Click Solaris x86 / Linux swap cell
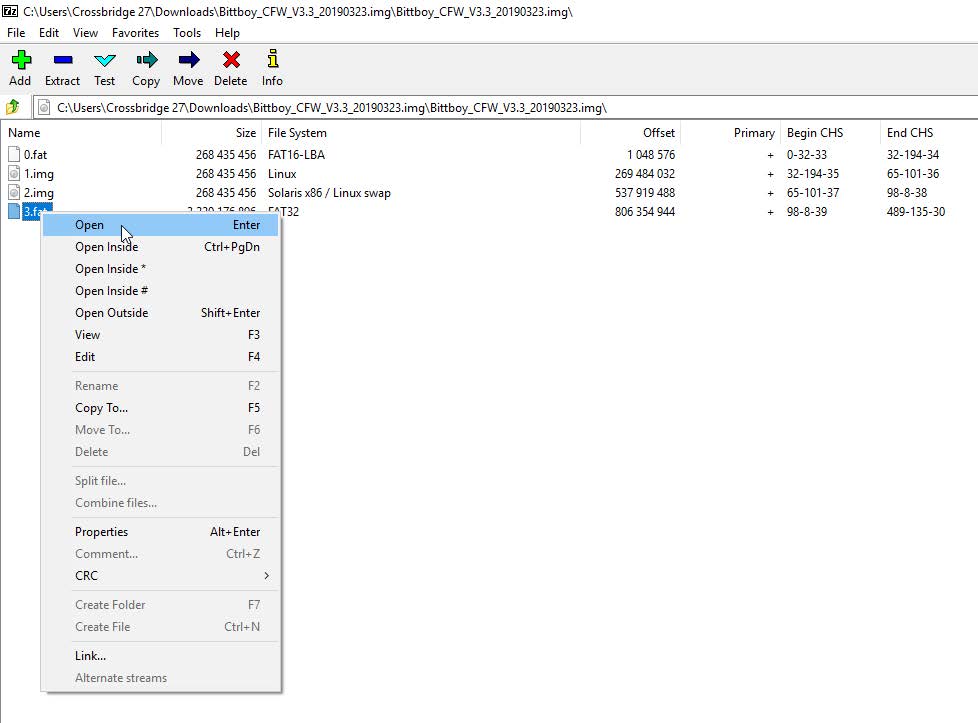The height and width of the screenshot is (723, 978). click(329, 193)
